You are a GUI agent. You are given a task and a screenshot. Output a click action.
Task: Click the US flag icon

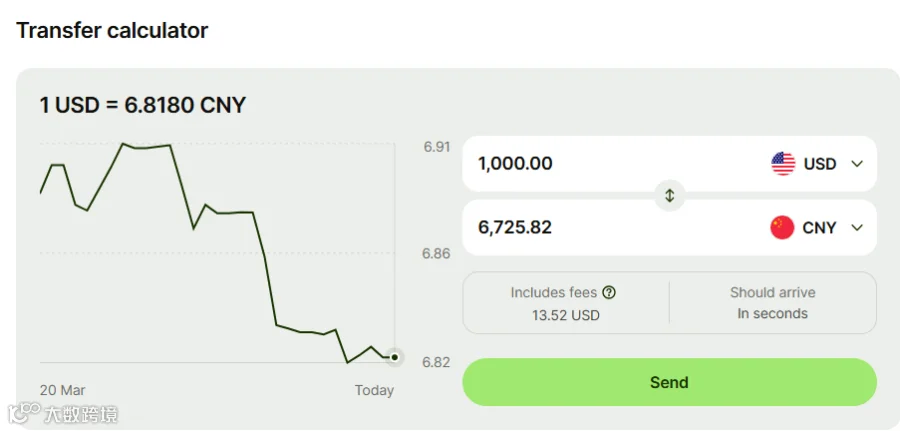783,164
